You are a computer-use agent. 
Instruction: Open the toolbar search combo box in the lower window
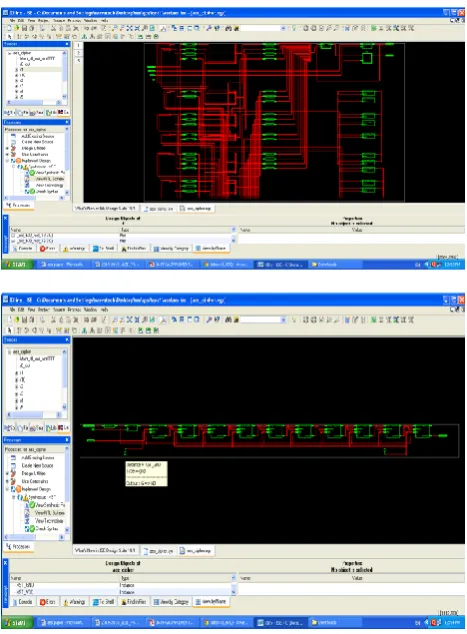[263, 319]
